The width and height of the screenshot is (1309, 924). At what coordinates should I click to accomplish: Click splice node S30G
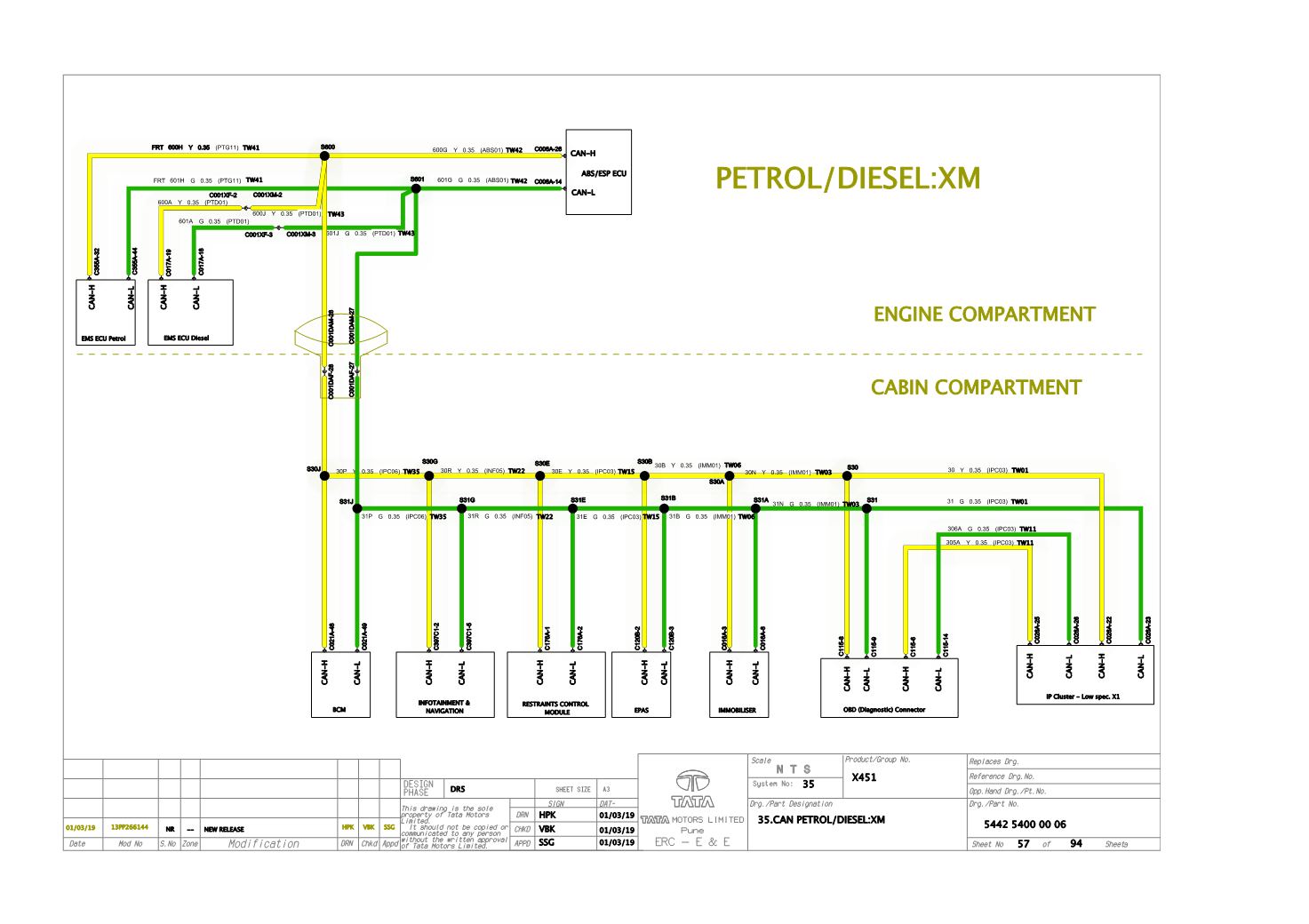coord(429,475)
